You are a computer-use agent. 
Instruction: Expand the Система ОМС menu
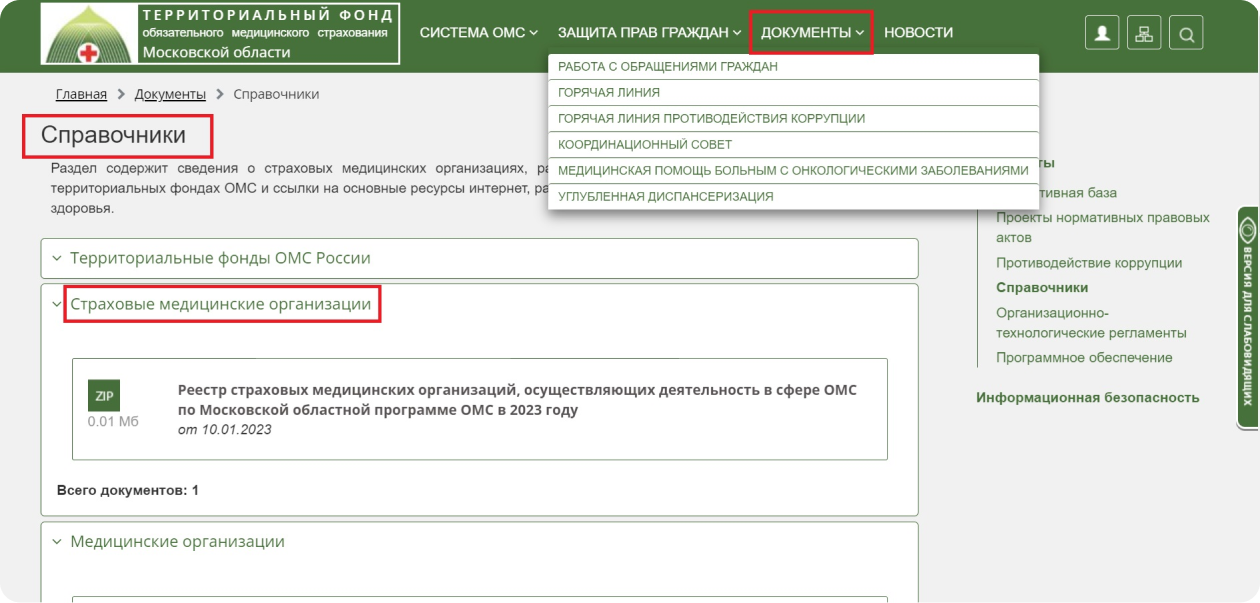coord(478,33)
